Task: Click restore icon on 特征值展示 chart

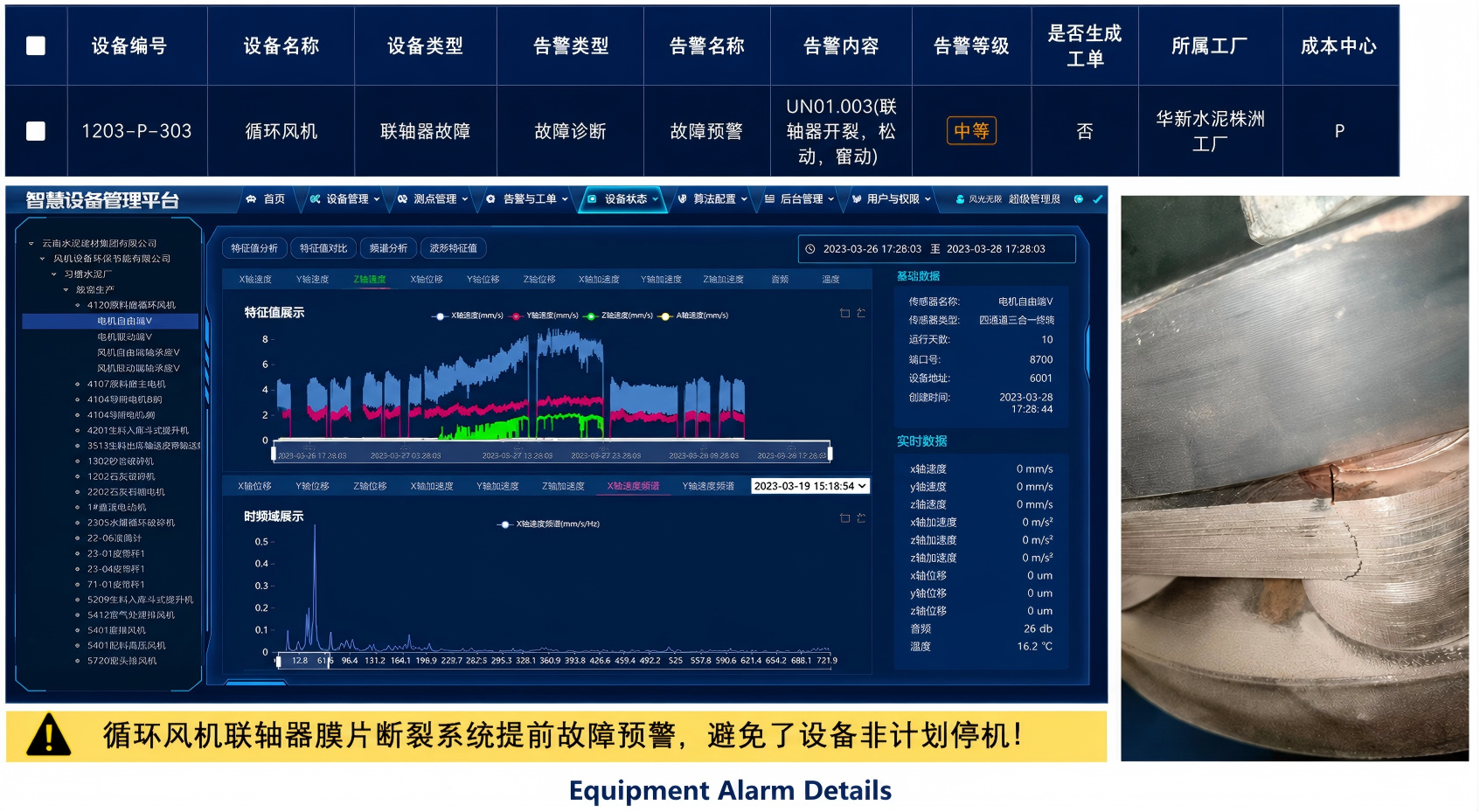Action: click(x=844, y=313)
